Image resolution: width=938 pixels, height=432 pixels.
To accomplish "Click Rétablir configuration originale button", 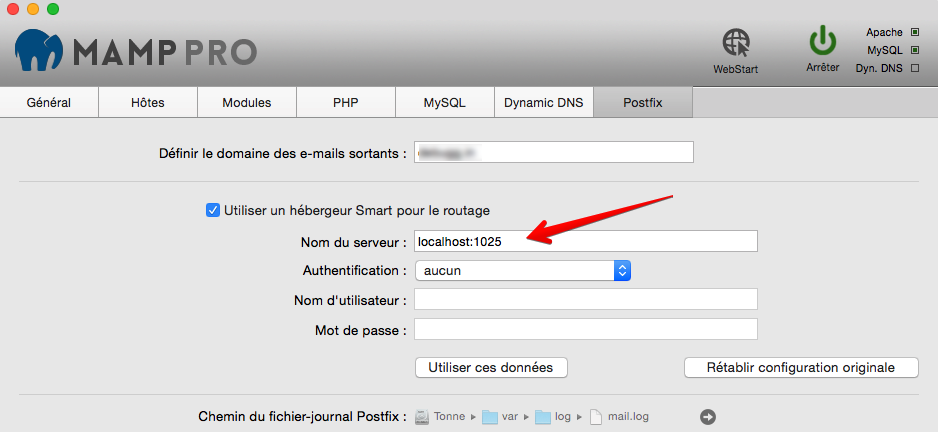I will tap(801, 367).
